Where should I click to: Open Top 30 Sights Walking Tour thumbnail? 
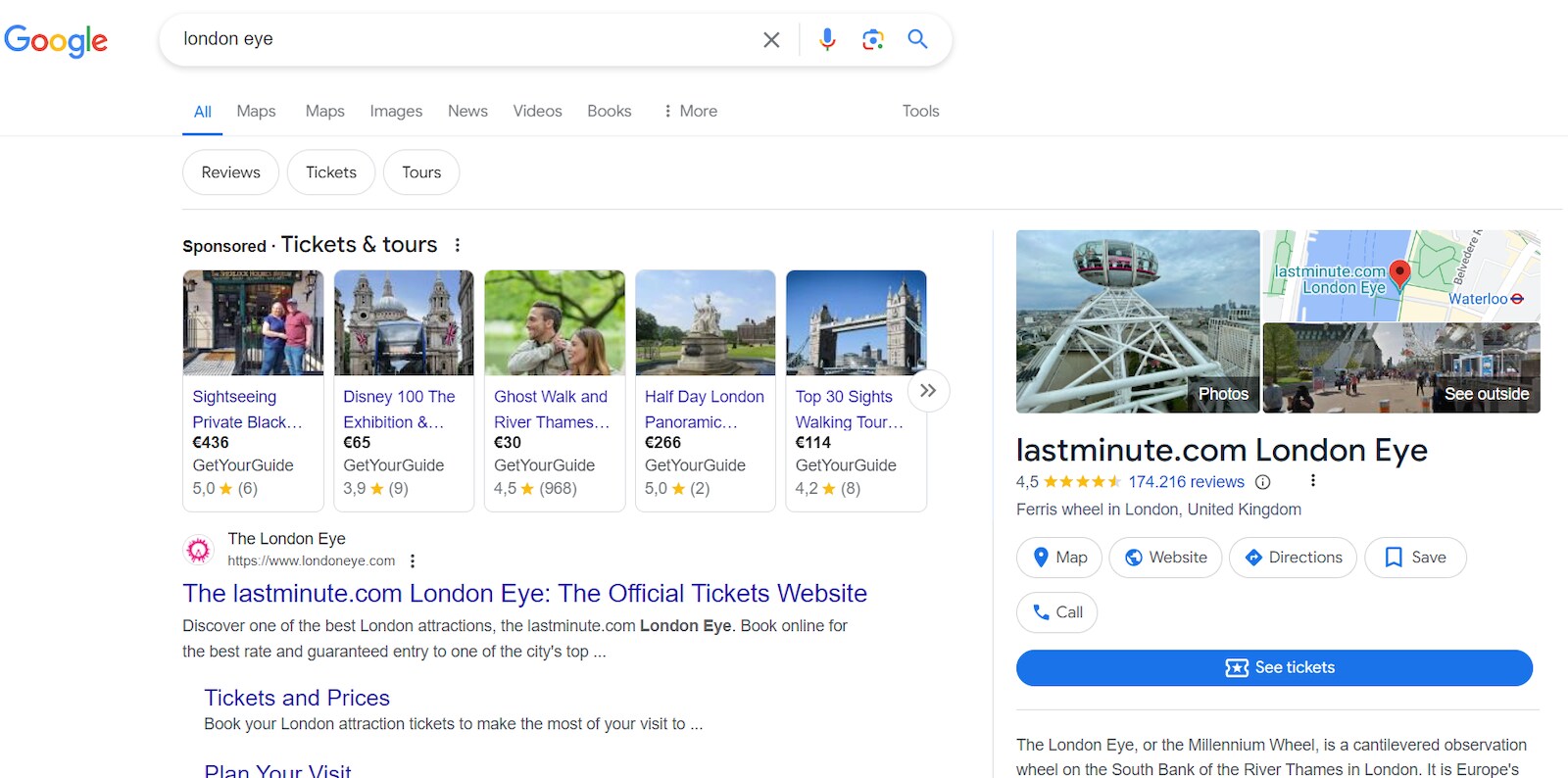[x=857, y=322]
